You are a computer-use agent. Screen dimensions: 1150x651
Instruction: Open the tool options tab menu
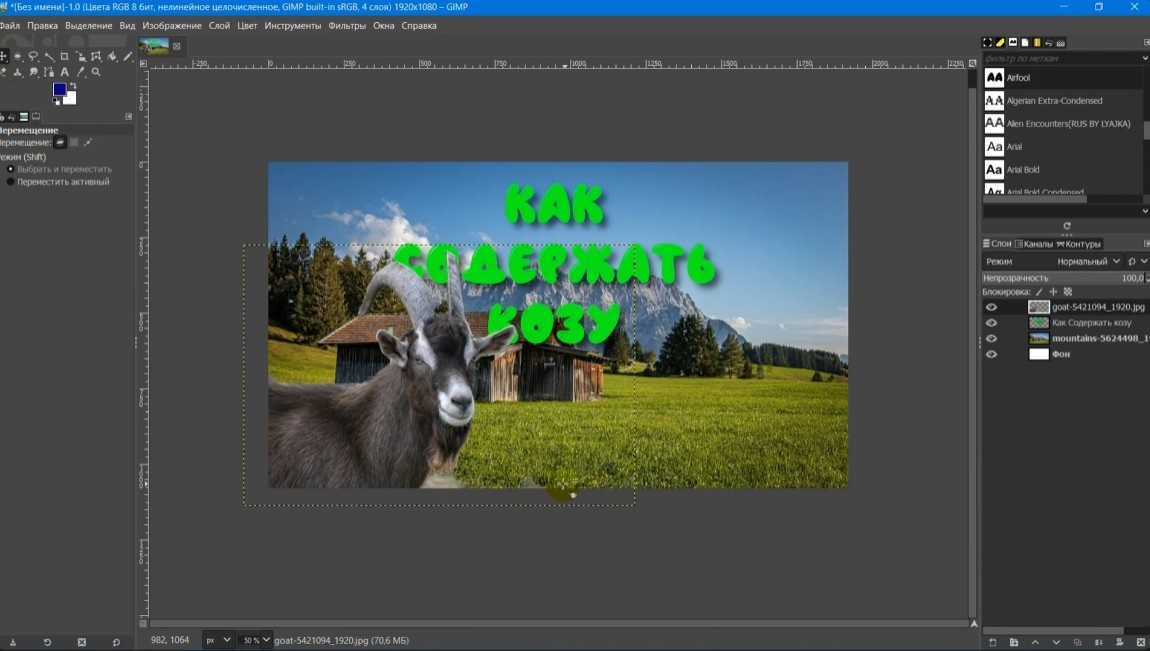128,117
